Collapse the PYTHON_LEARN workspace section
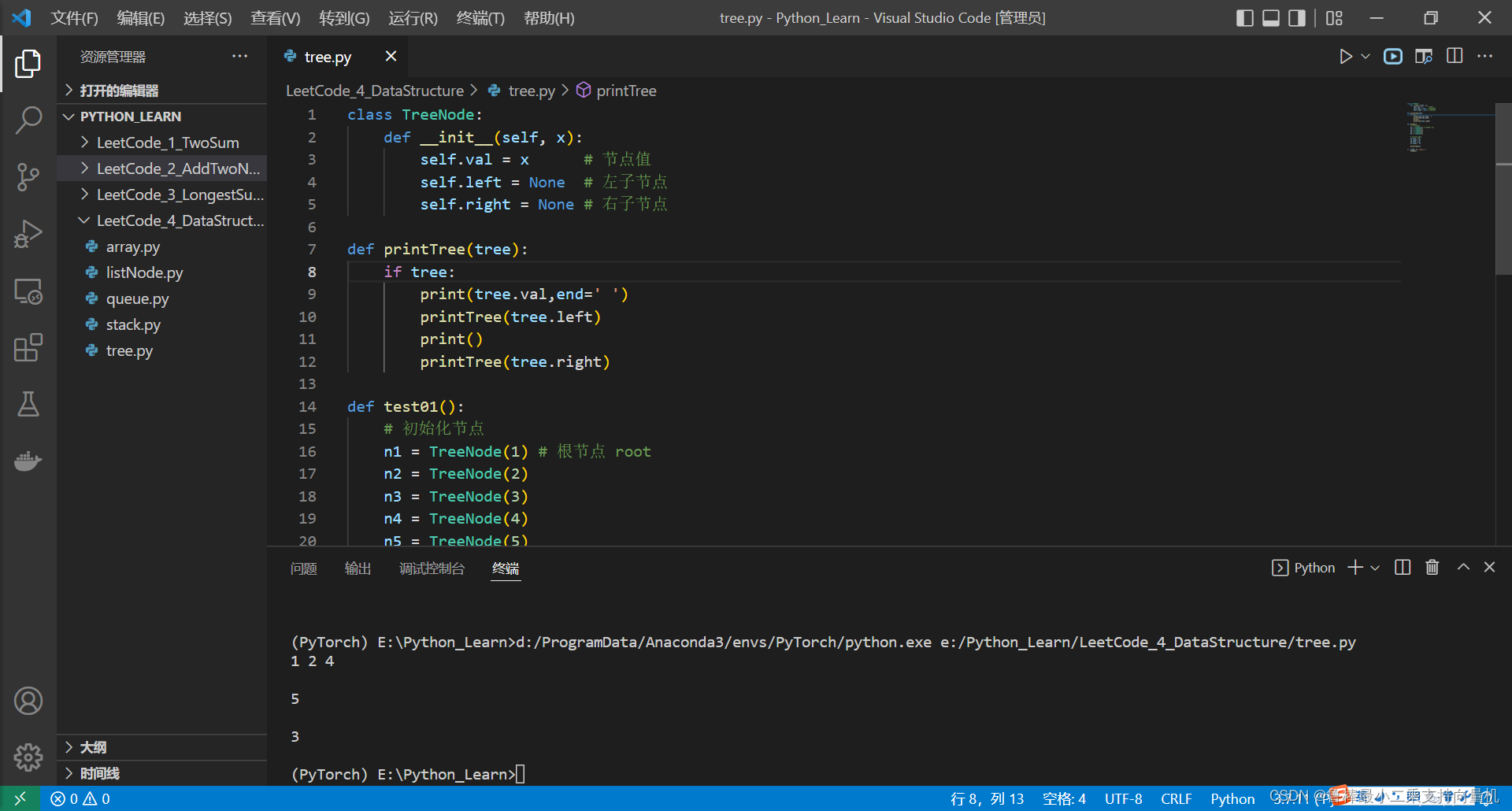The width and height of the screenshot is (1512, 811). pyautogui.click(x=162, y=117)
